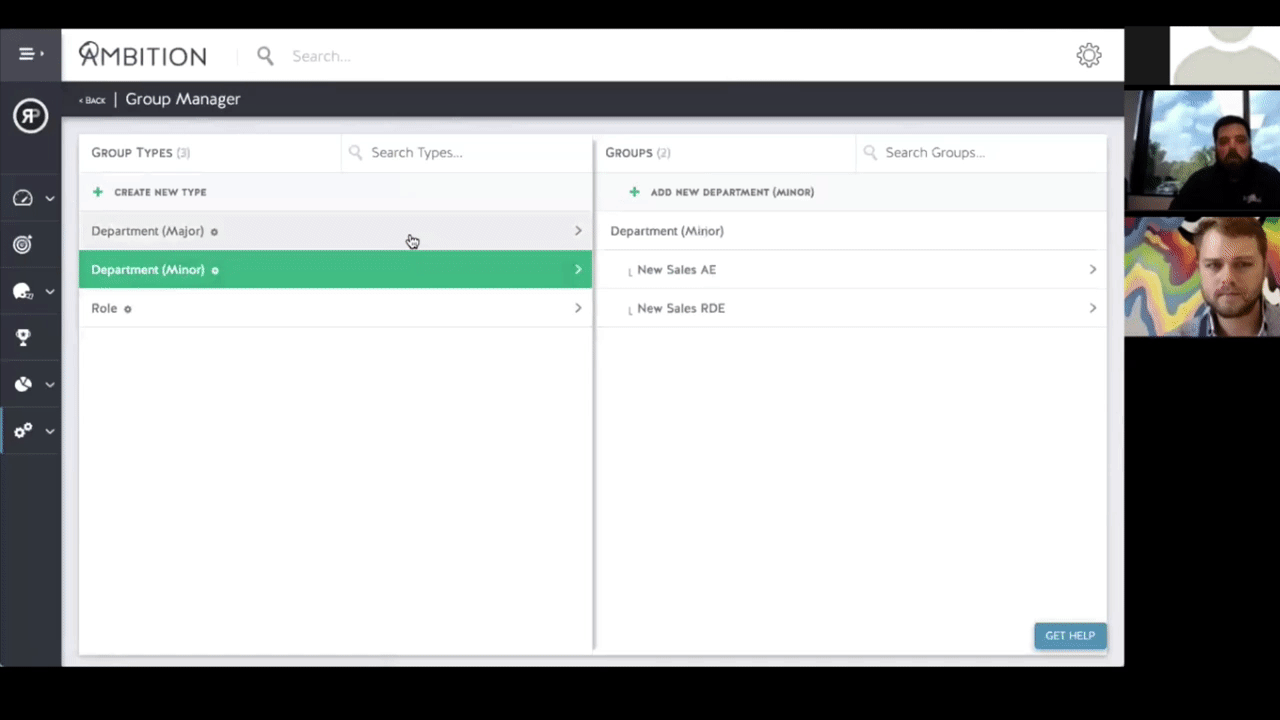Select the New Sales RDE group

pos(681,308)
